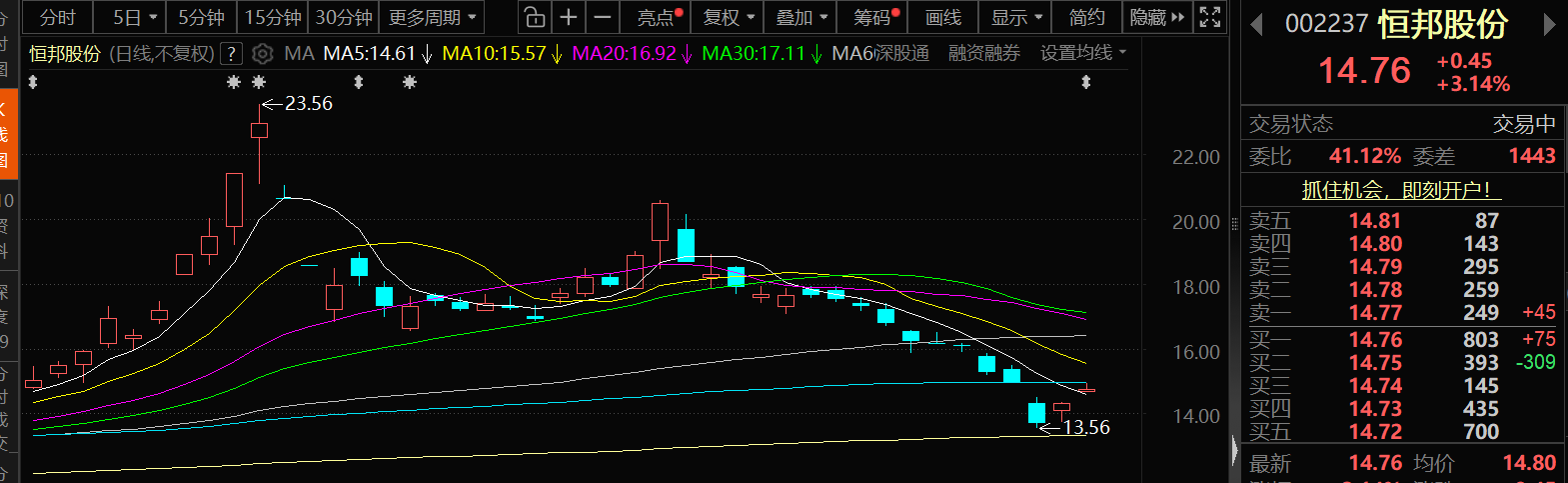Click 委比 value 41.12%
Viewport: 1568px width, 483px height.
pyautogui.click(x=1365, y=156)
